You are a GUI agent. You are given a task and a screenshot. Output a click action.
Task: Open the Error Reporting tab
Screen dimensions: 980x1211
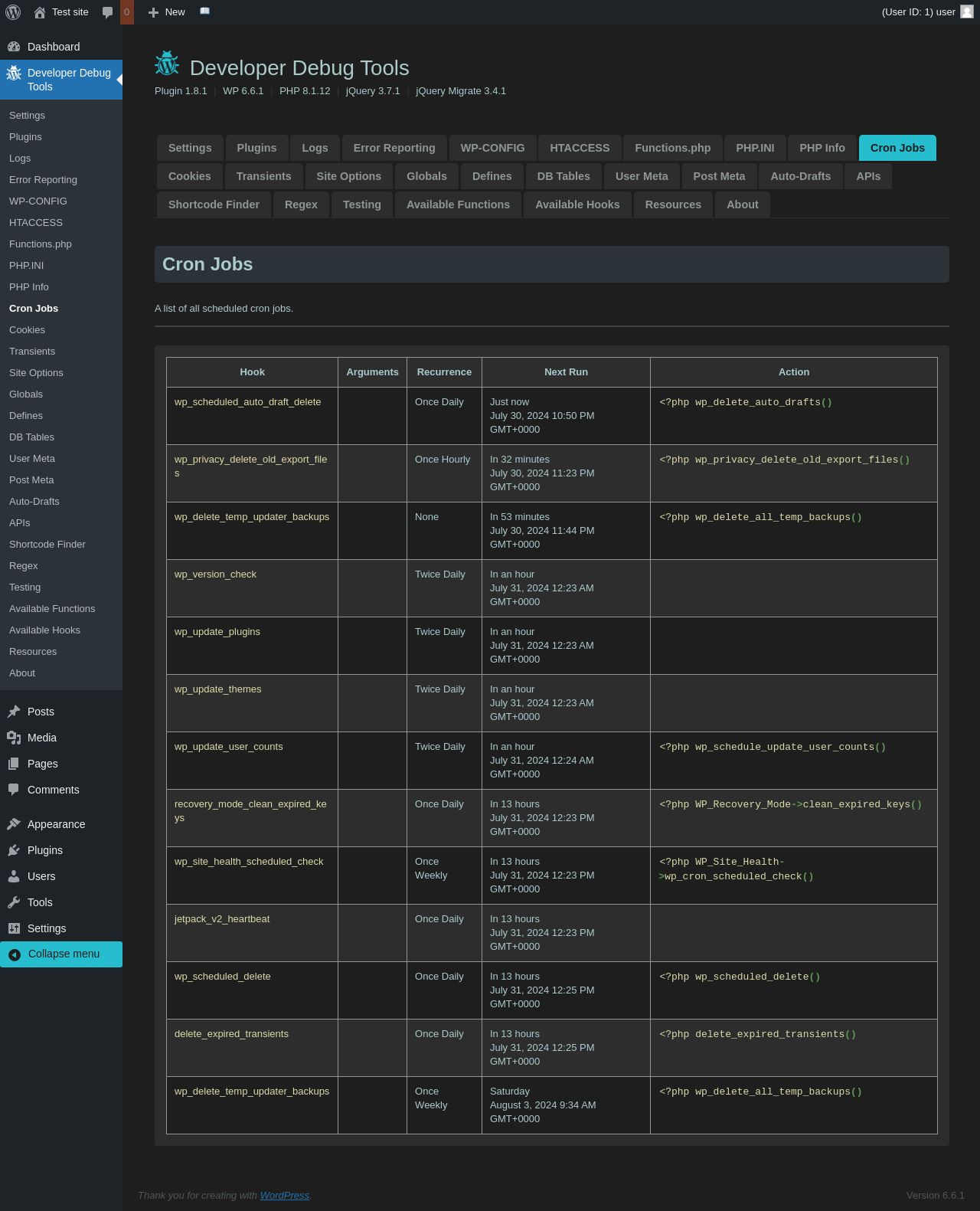click(394, 148)
